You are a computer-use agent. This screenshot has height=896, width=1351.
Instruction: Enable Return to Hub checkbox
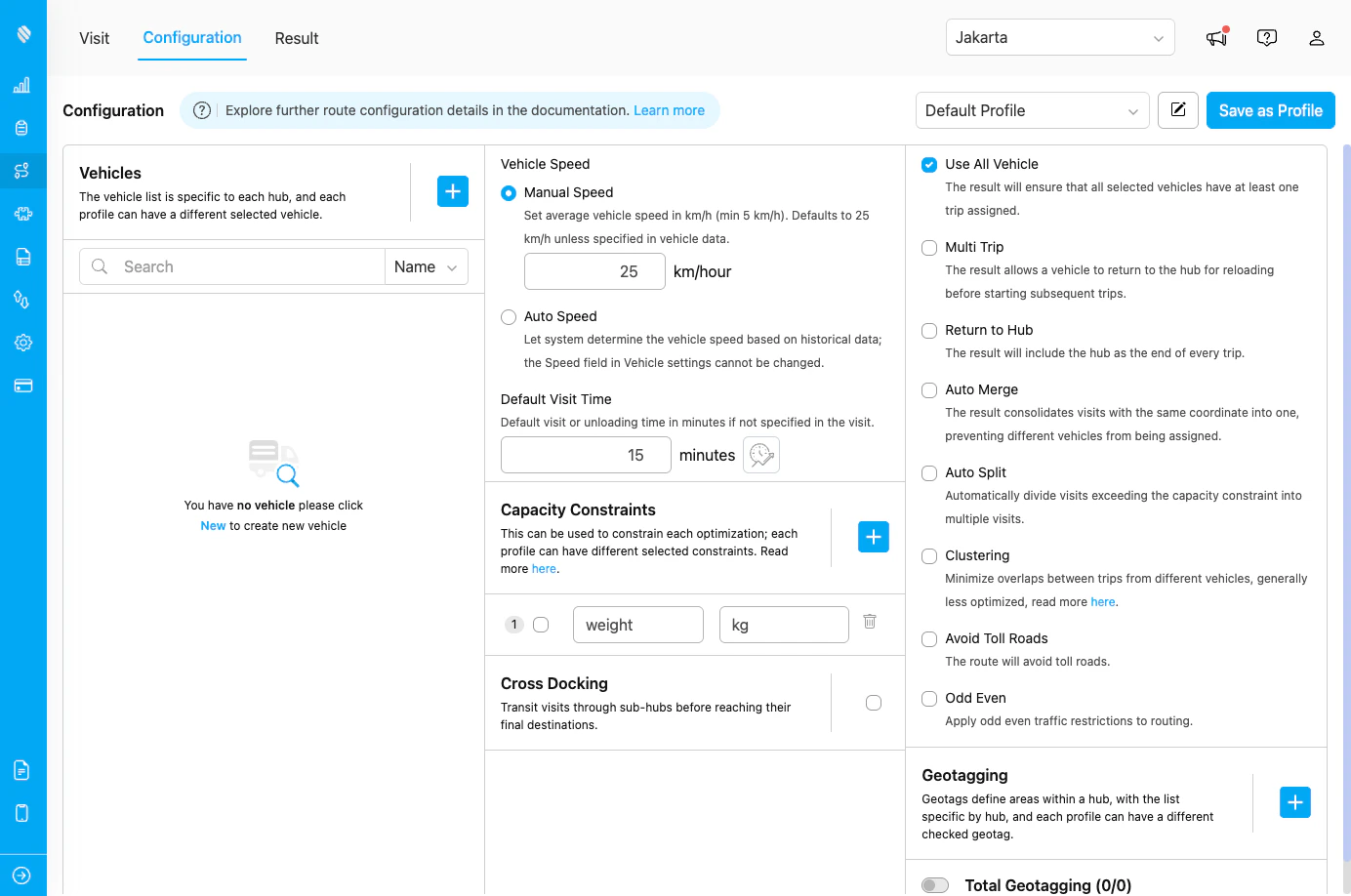(x=929, y=331)
